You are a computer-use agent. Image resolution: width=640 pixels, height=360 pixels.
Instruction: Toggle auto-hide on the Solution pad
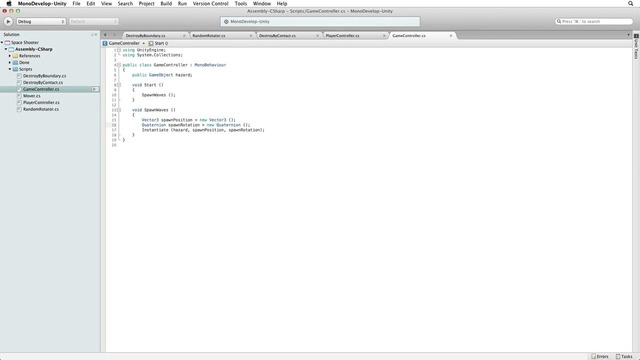coord(93,35)
